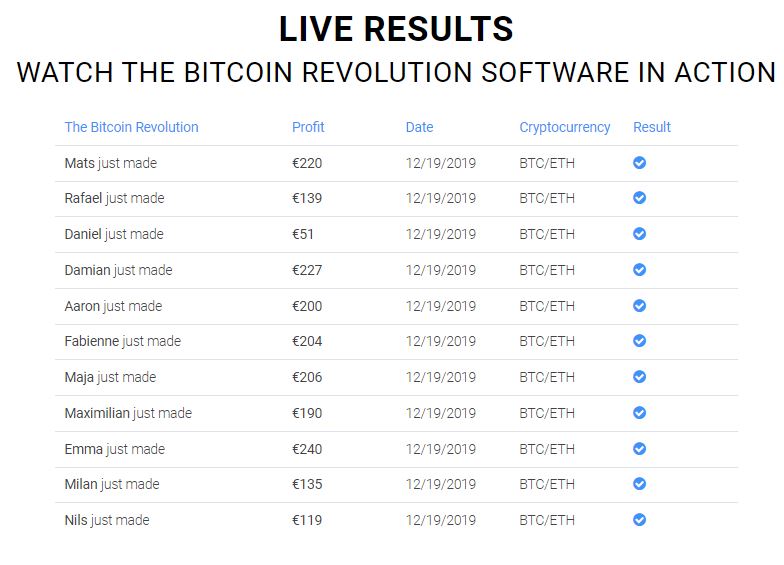Select the verified badge in Daniel's row

(x=639, y=234)
